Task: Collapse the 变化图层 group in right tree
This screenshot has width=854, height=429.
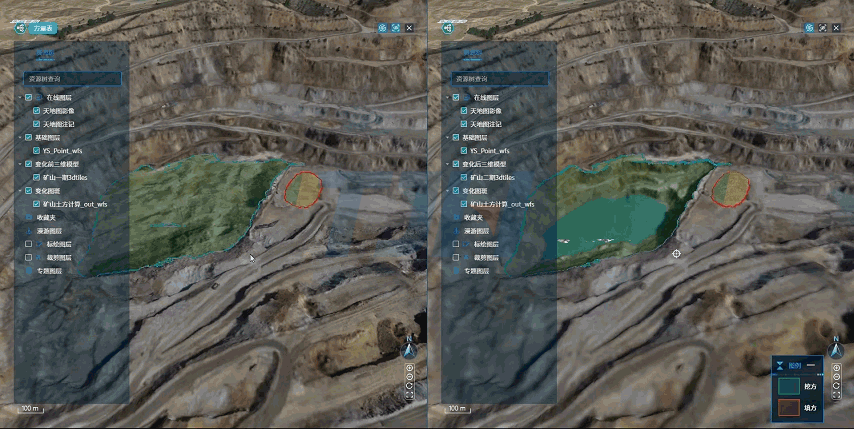Action: [445, 190]
